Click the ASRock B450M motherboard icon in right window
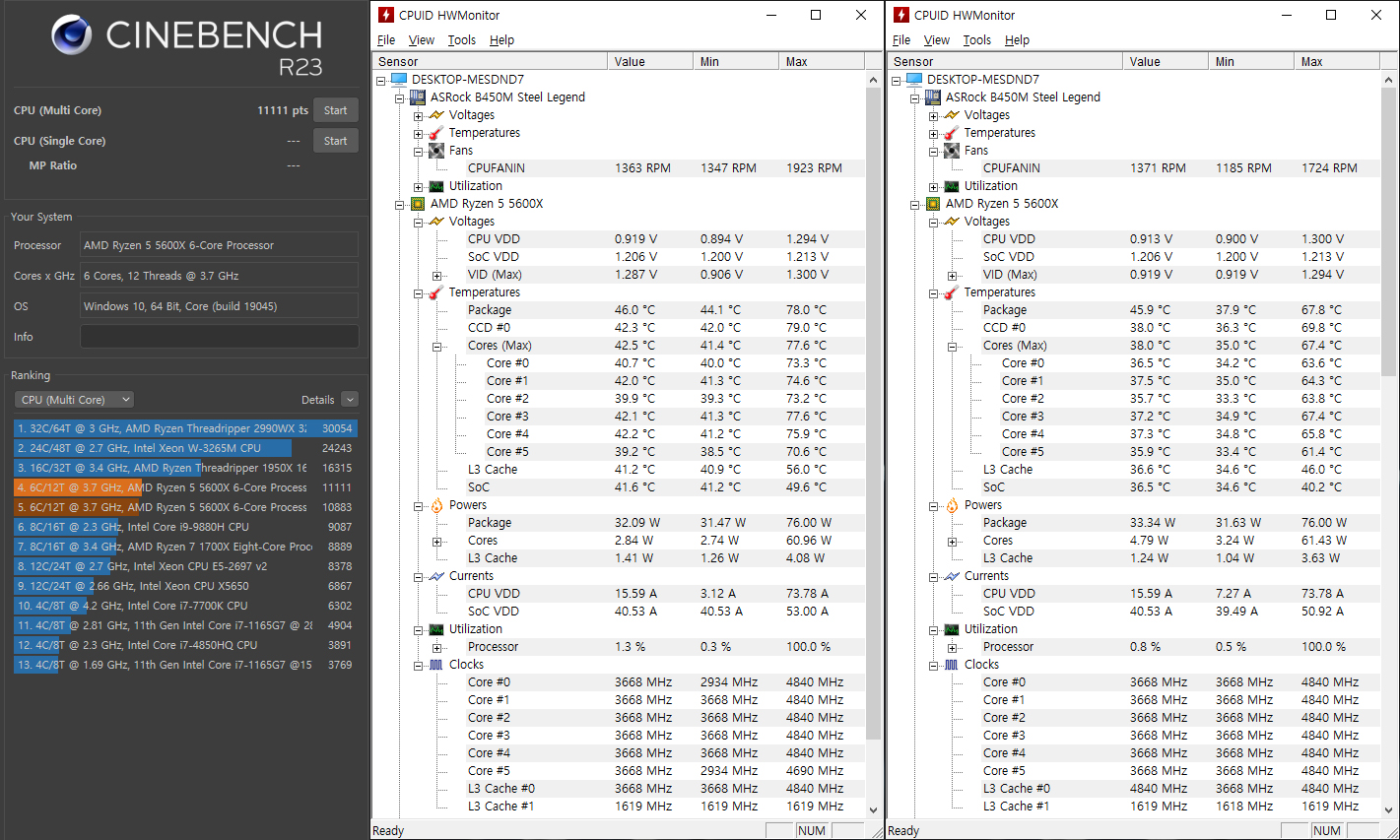 [x=933, y=97]
